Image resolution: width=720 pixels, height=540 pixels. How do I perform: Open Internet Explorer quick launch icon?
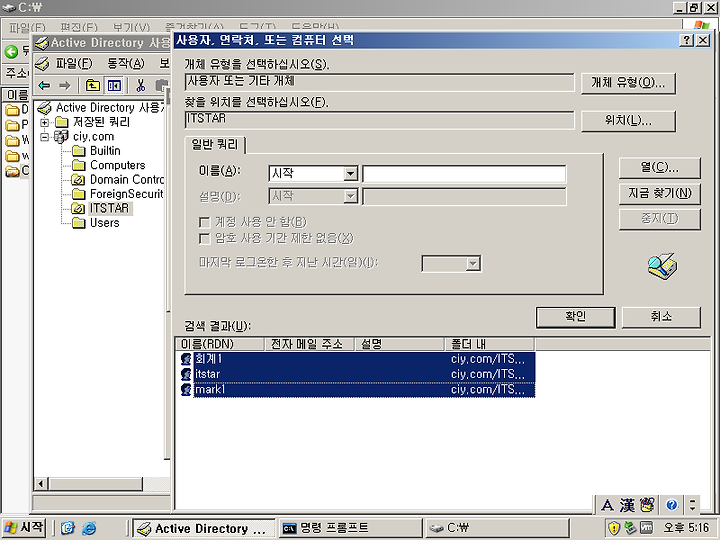tap(89, 529)
